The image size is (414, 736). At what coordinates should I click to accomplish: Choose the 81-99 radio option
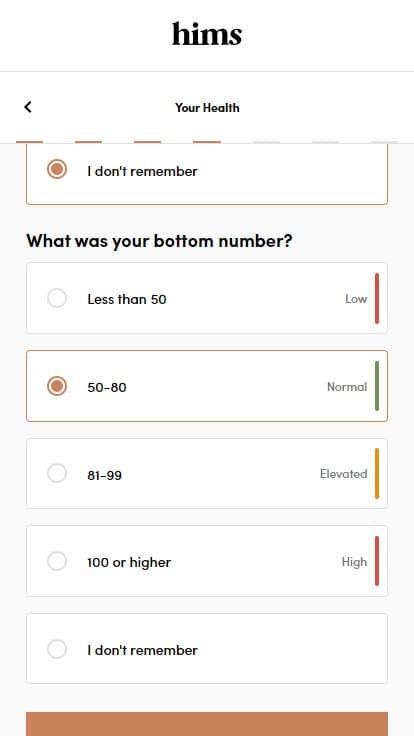tap(57, 473)
